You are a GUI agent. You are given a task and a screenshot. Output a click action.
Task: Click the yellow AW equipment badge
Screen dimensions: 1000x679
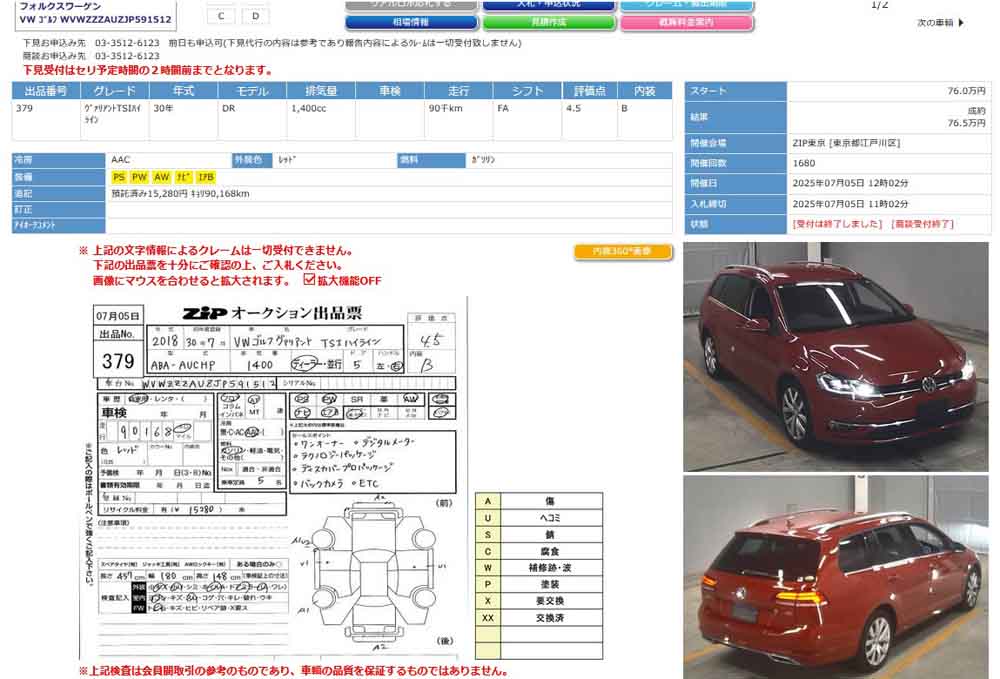[x=161, y=177]
